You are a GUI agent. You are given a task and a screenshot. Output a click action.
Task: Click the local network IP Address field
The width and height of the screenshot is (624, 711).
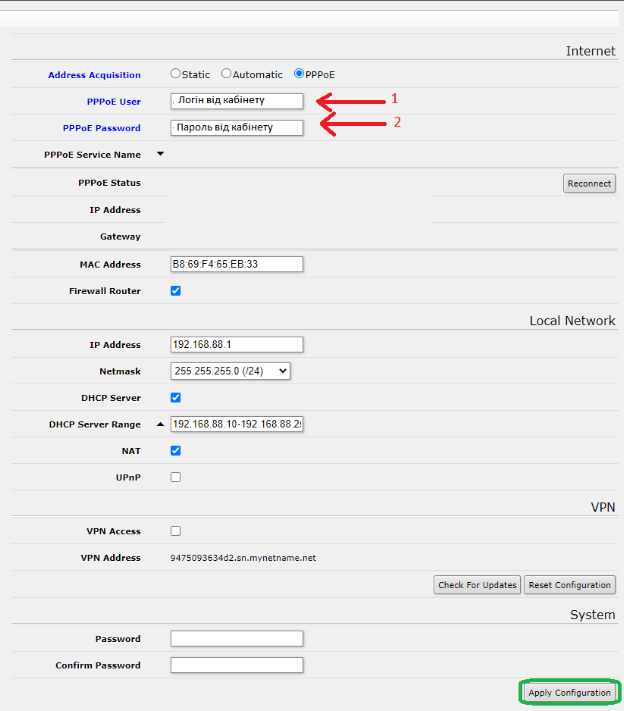click(237, 344)
